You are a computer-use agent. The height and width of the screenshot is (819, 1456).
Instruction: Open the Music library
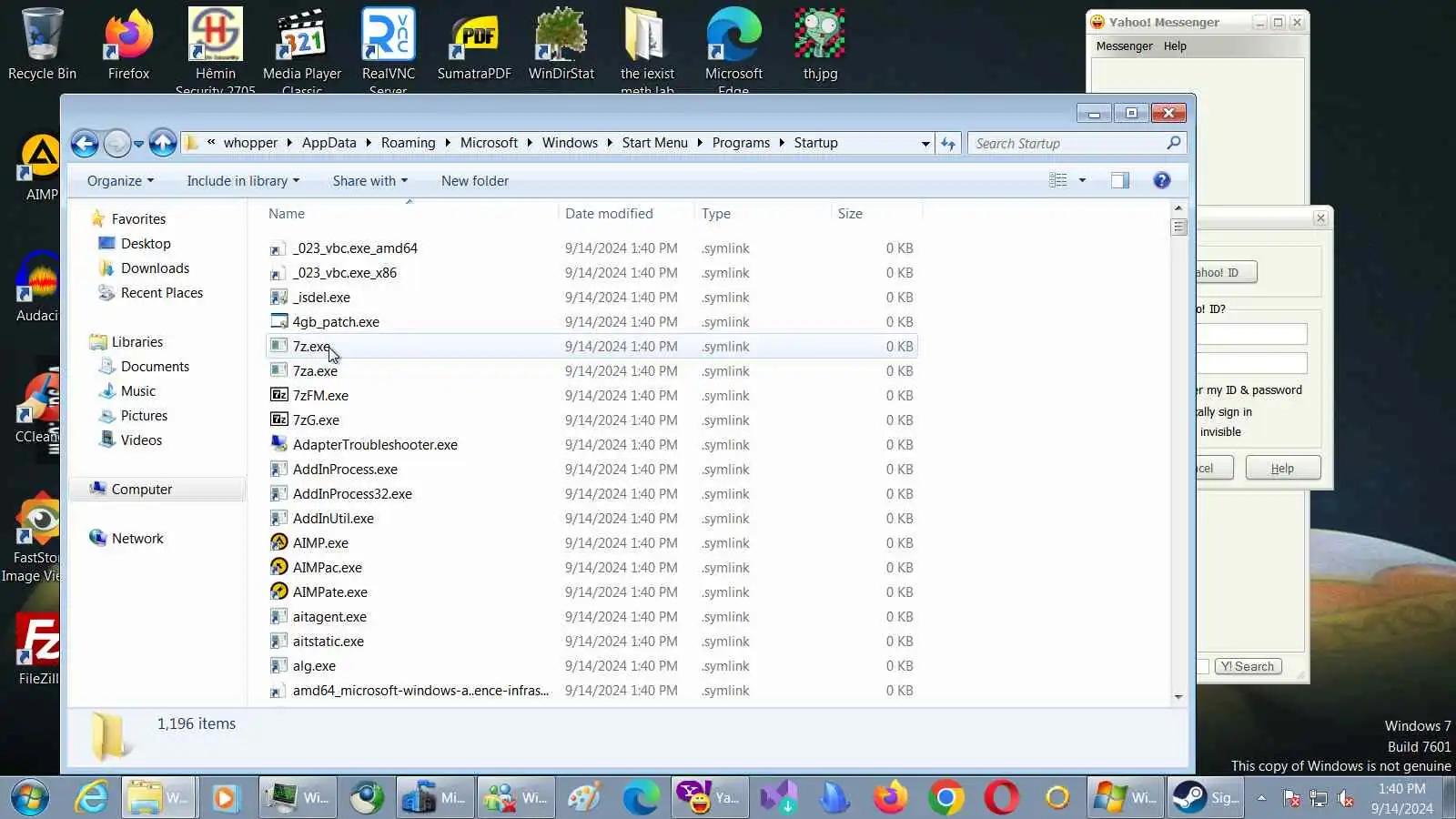[137, 390]
